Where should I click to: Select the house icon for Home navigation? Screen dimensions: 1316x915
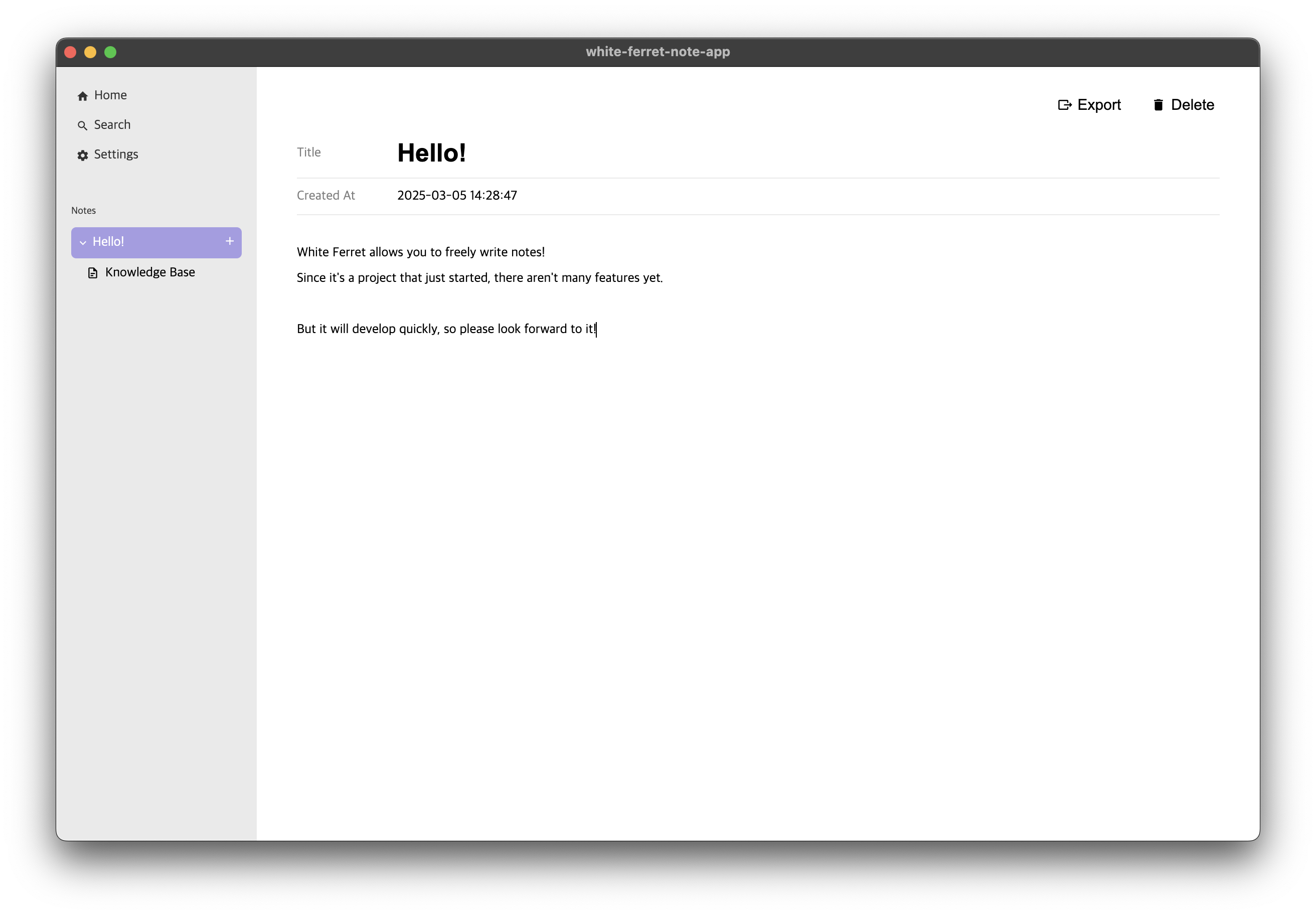click(x=83, y=95)
